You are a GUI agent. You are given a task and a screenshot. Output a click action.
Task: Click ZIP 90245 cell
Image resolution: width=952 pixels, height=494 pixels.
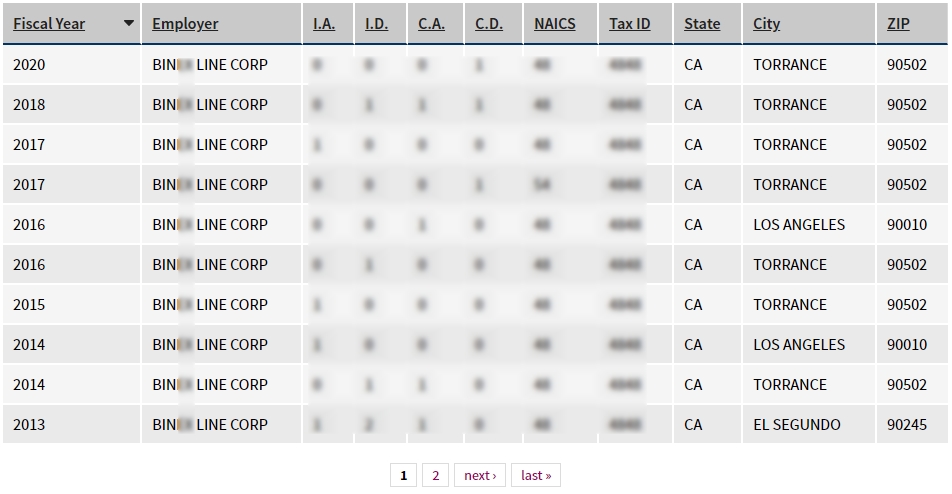click(907, 425)
